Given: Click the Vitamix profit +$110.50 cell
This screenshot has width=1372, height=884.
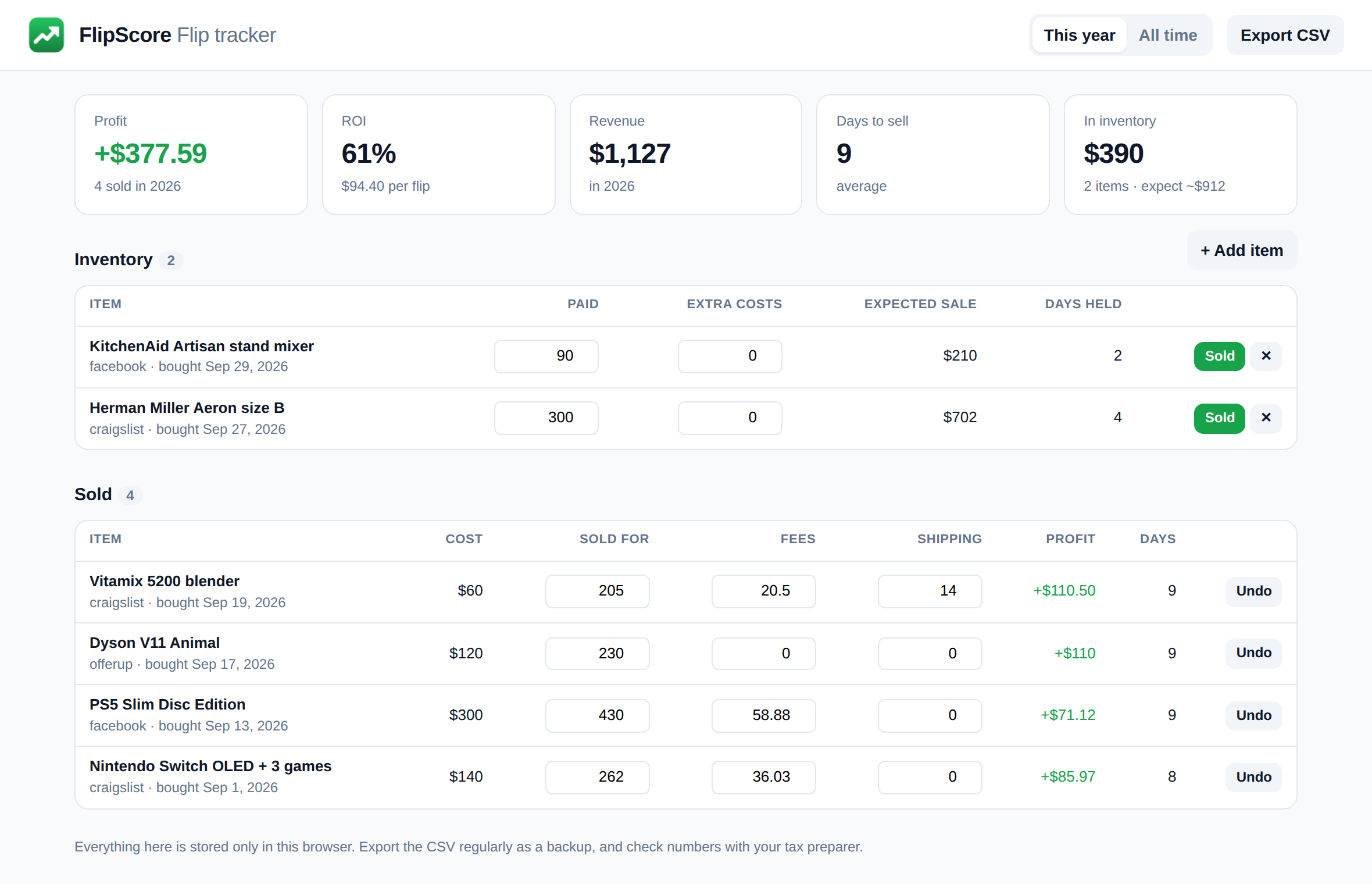Looking at the screenshot, I should [1064, 591].
